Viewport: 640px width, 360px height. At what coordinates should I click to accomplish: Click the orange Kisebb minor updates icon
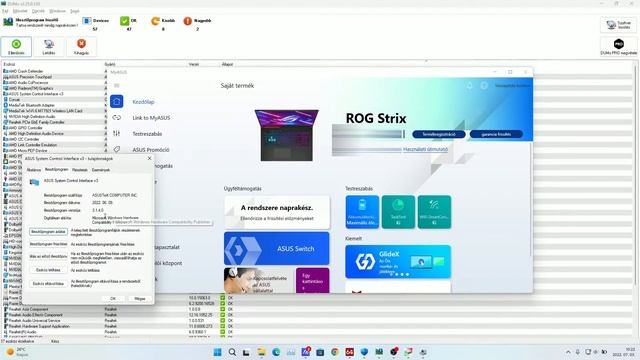156,21
